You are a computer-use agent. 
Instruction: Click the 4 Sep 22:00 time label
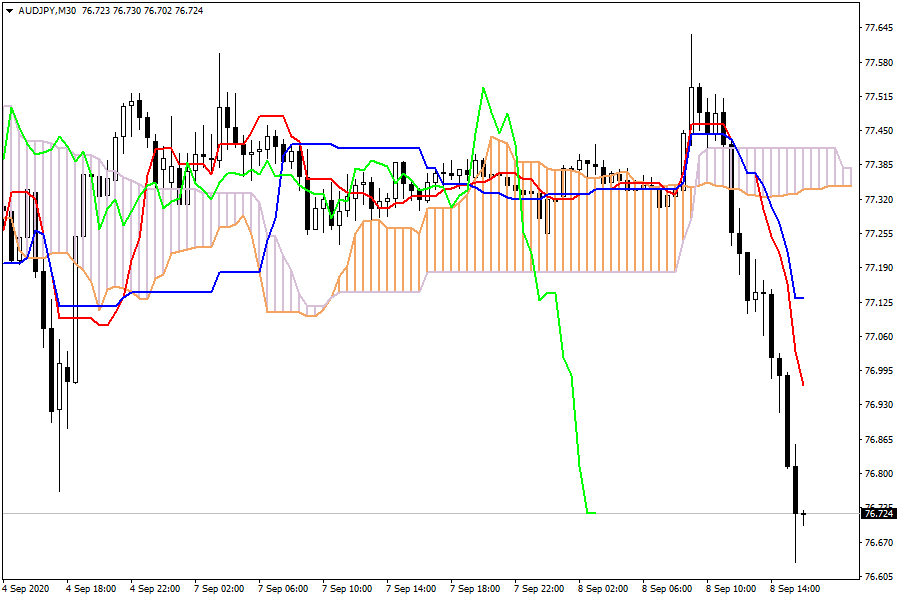coord(155,589)
